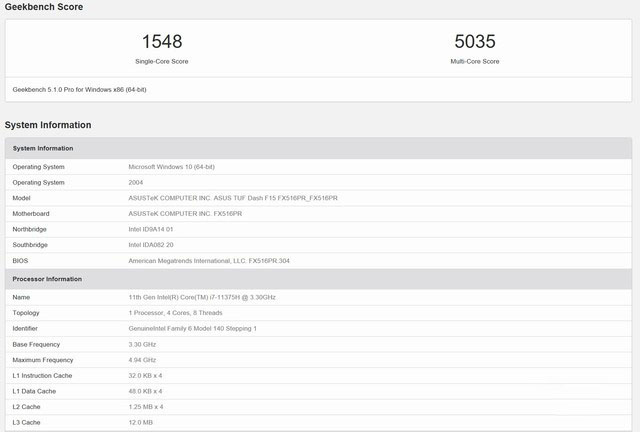The width and height of the screenshot is (640, 432).
Task: Select the 5035 multi-core score value
Action: pyautogui.click(x=475, y=42)
